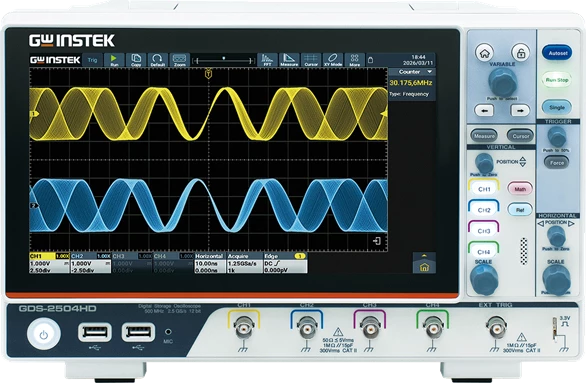Open the More apps grid icon
Viewport: 586px width, 383px height.
coord(354,60)
